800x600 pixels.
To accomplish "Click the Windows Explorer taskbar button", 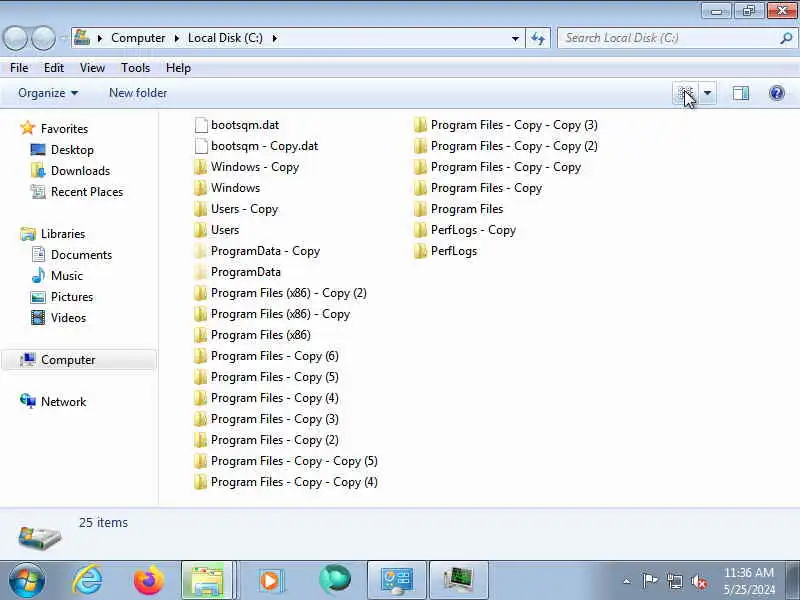I will click(208, 580).
